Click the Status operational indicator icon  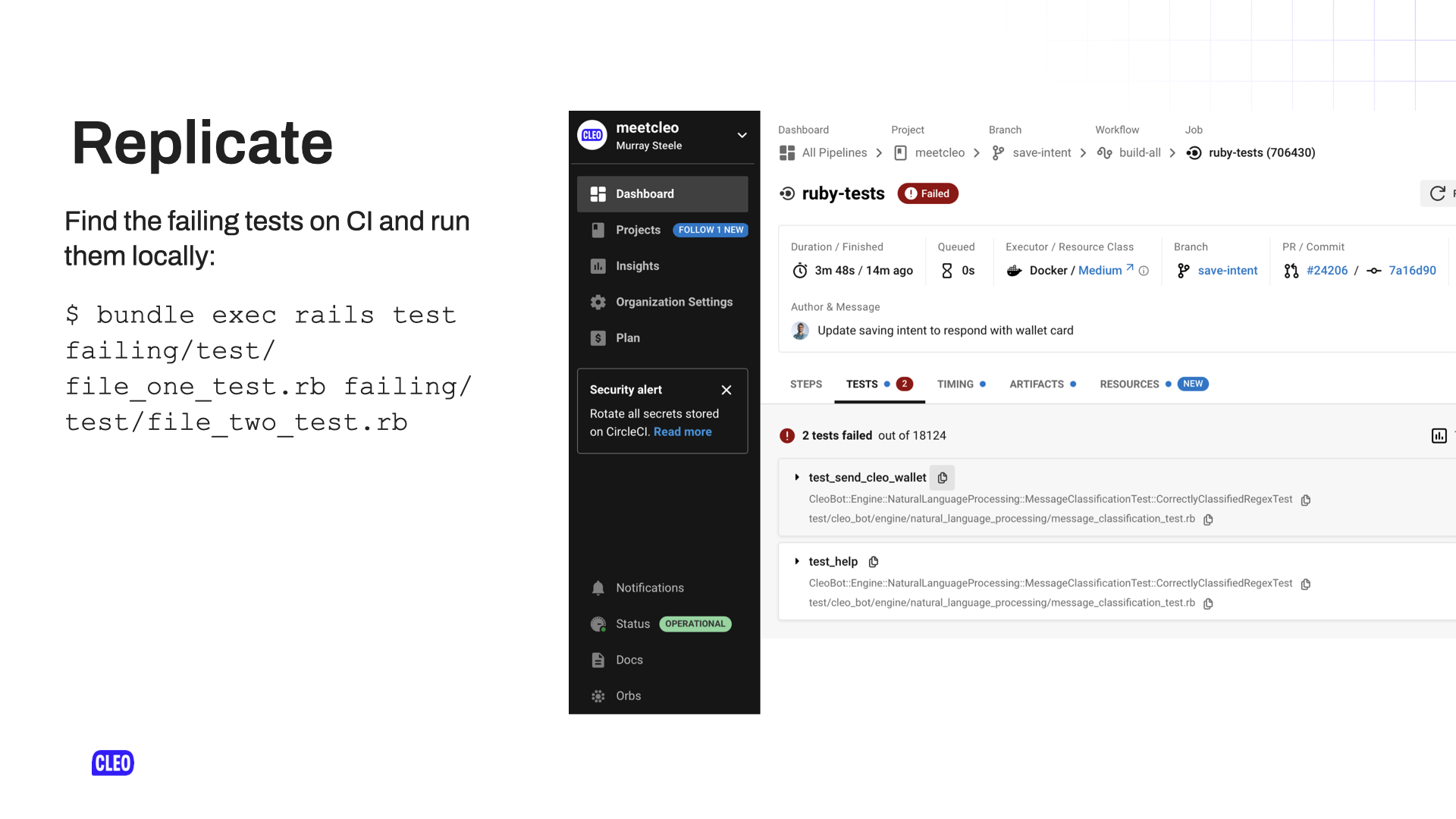[599, 623]
